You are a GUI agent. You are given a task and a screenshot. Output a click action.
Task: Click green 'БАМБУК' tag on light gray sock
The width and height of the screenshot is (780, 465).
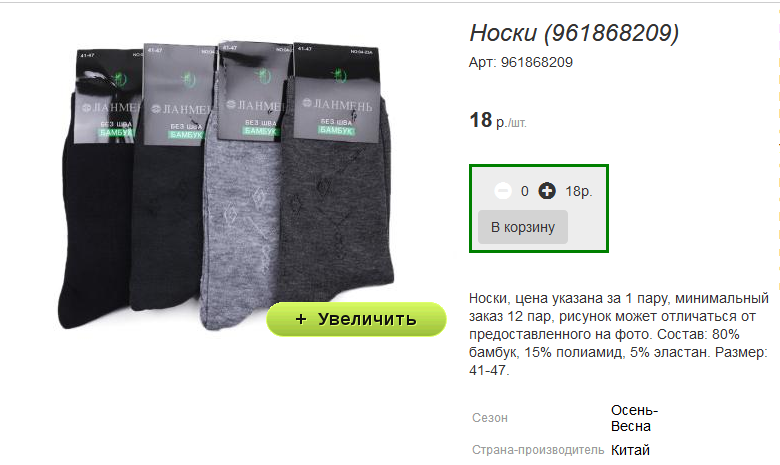(x=260, y=131)
